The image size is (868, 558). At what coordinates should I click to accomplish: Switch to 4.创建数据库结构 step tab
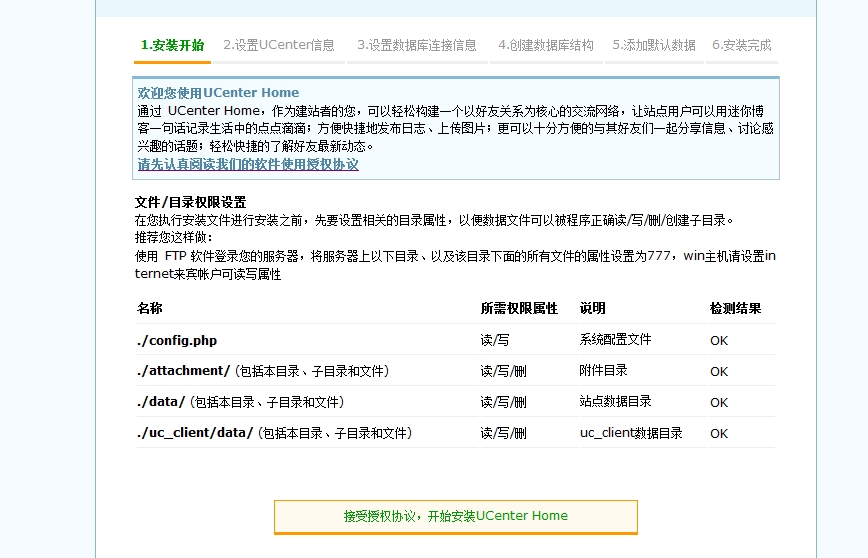(546, 45)
